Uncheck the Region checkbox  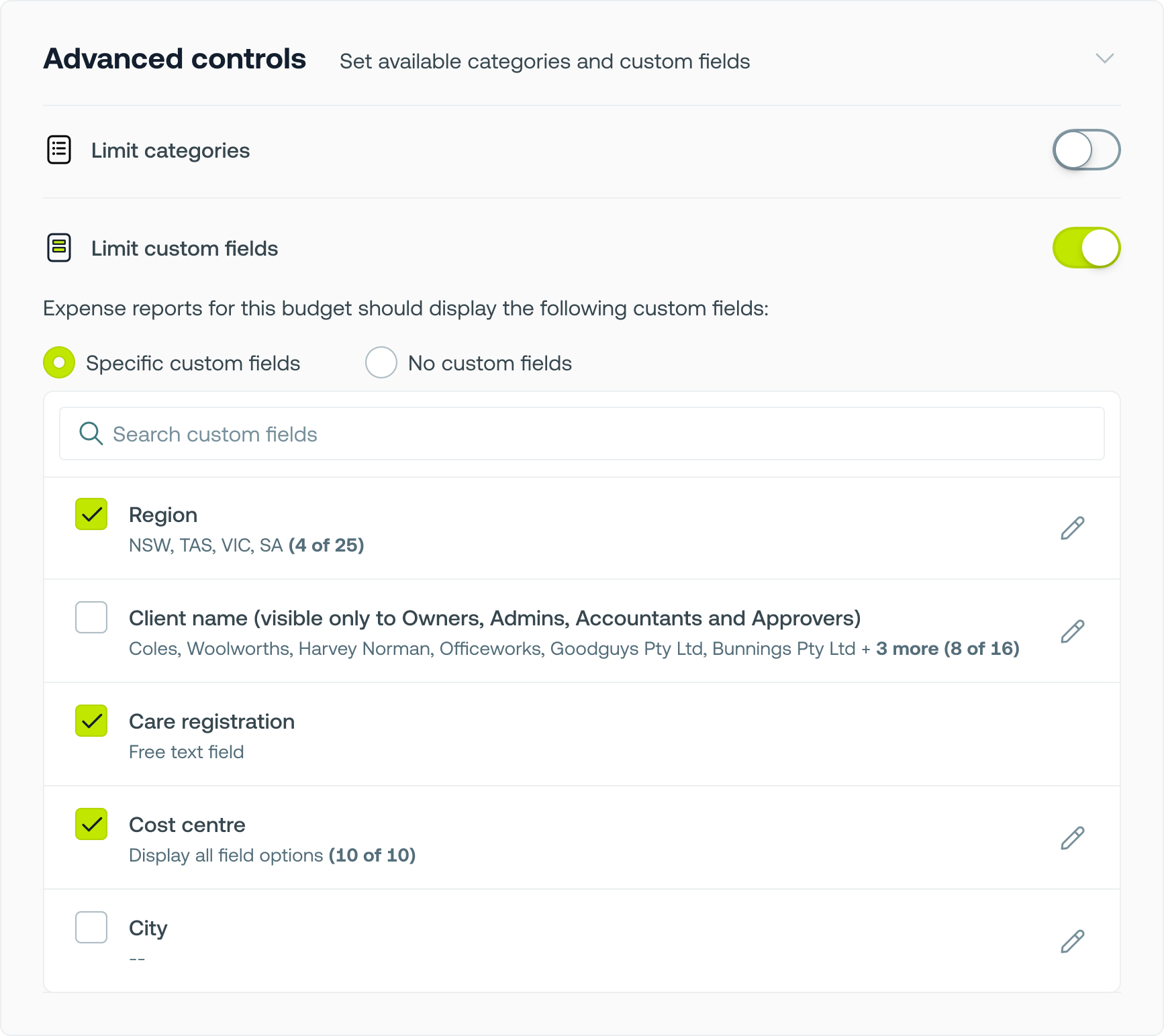(91, 514)
